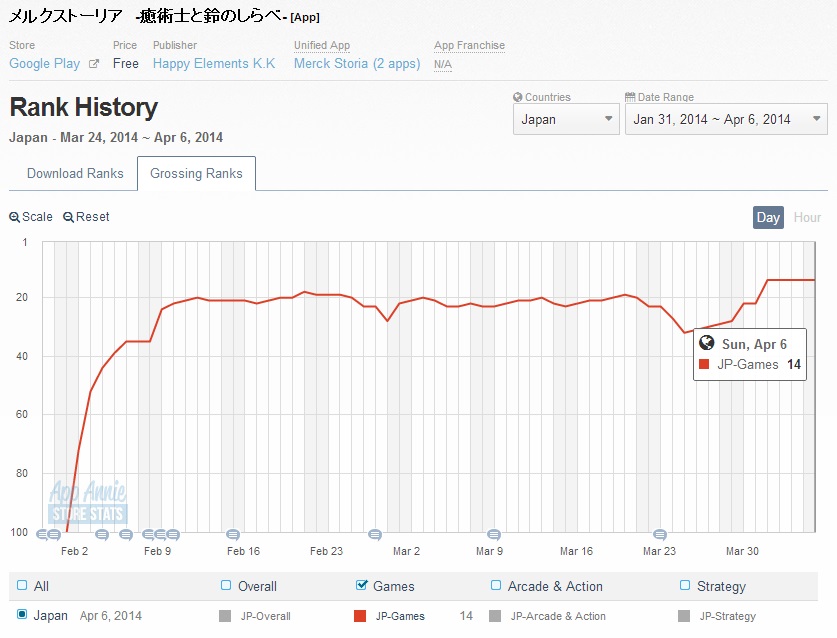This screenshot has width=837, height=638.
Task: Enable the Overall rank checkbox
Action: pyautogui.click(x=226, y=586)
